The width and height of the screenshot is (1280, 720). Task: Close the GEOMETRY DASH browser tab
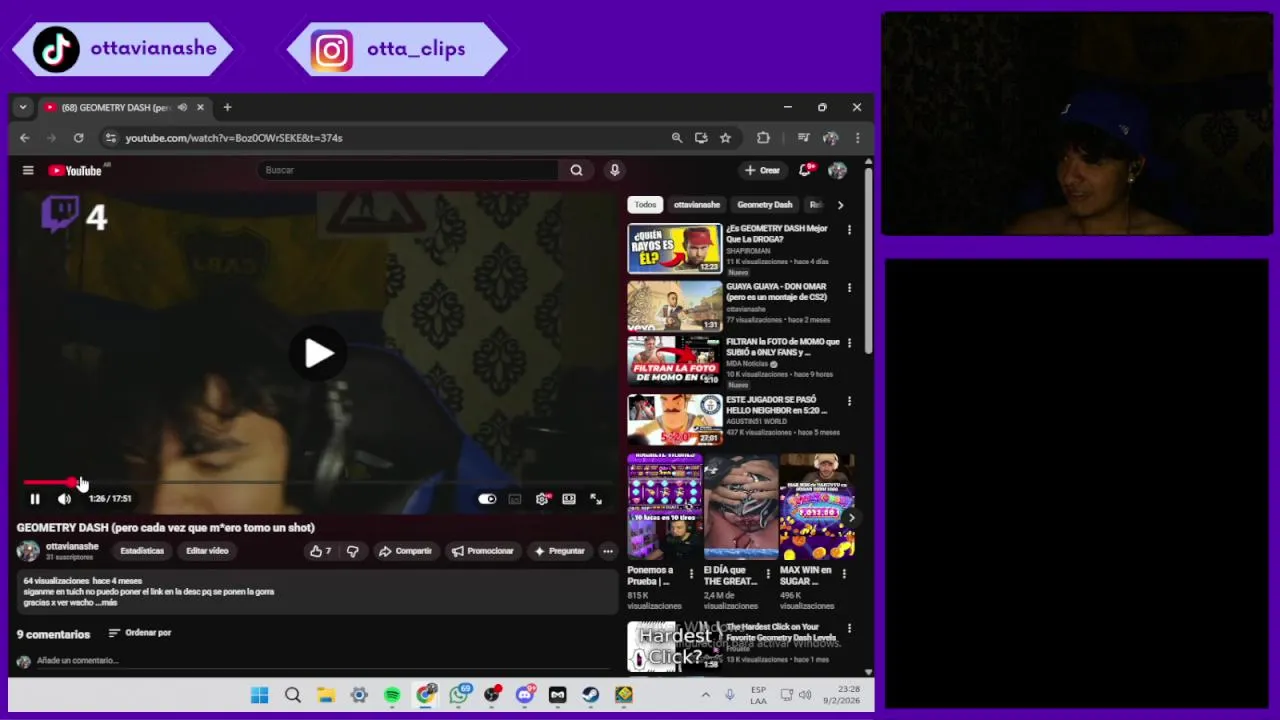[200, 107]
